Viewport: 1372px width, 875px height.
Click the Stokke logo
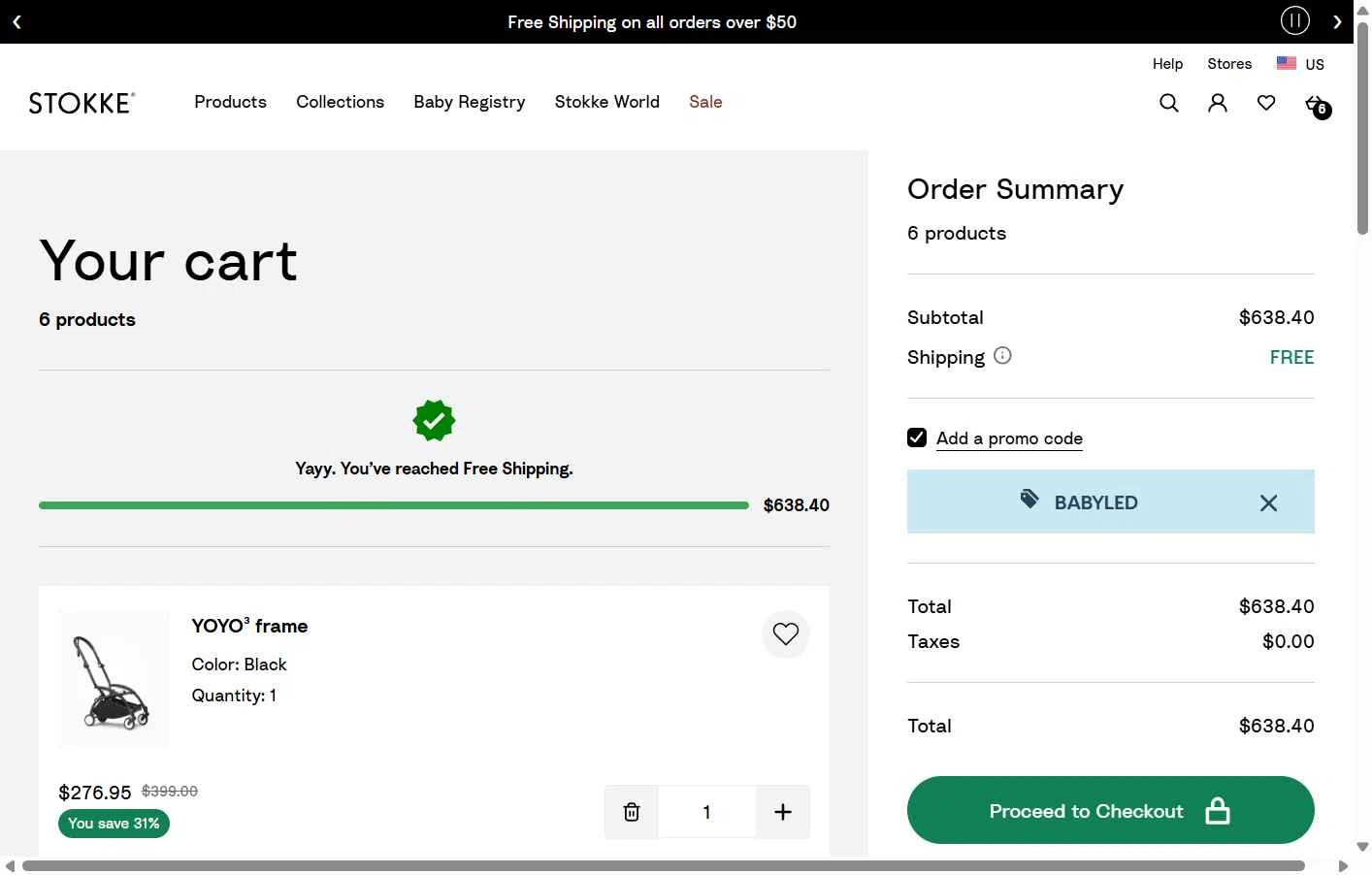pos(82,103)
